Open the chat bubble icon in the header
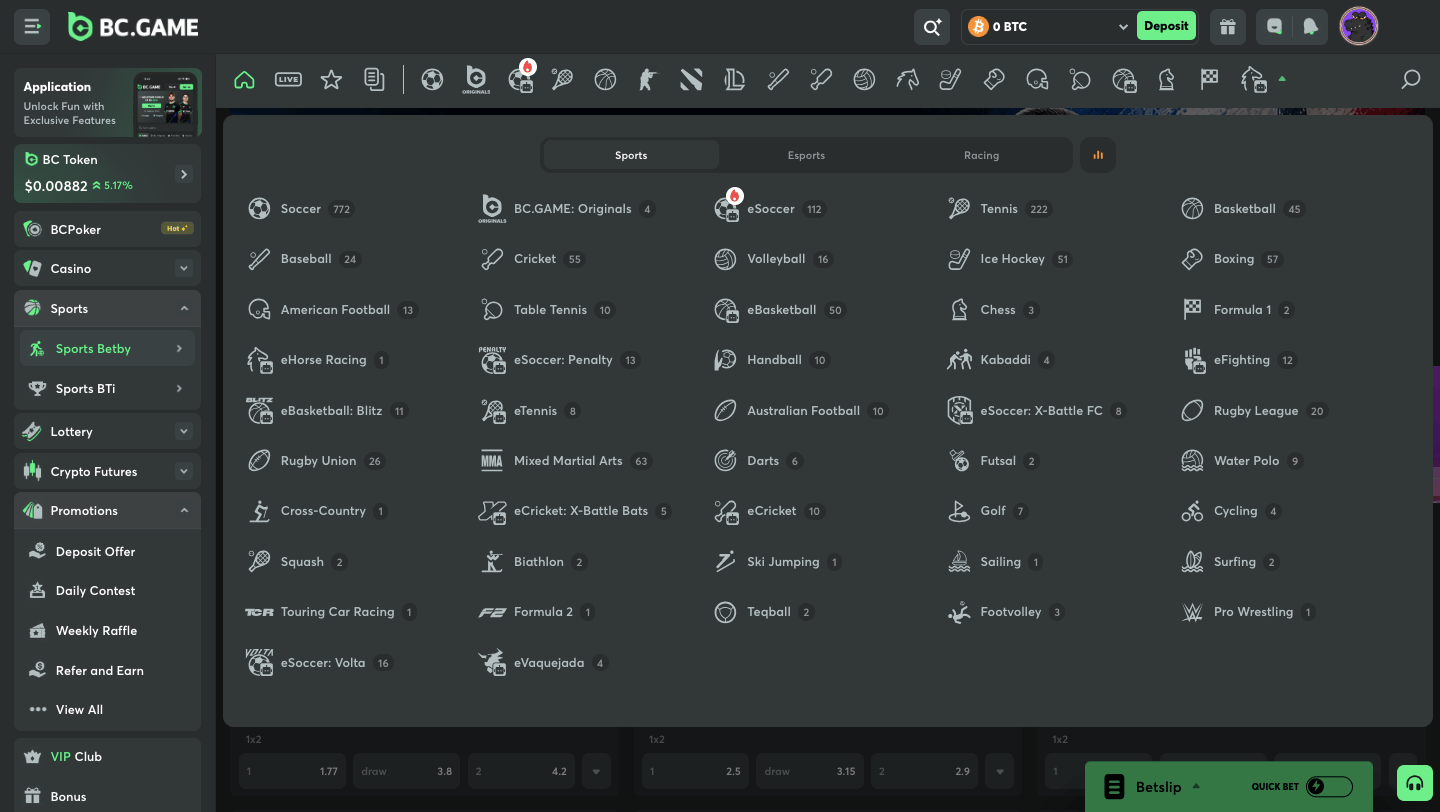This screenshot has height=812, width=1440. coord(1274,27)
